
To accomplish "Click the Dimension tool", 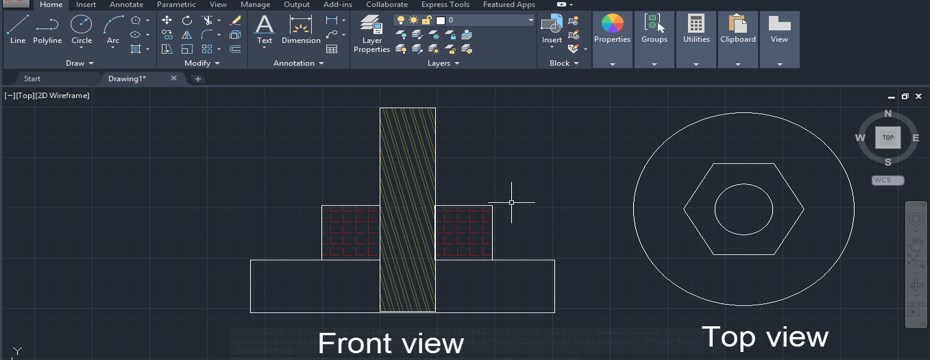I will pos(301,30).
